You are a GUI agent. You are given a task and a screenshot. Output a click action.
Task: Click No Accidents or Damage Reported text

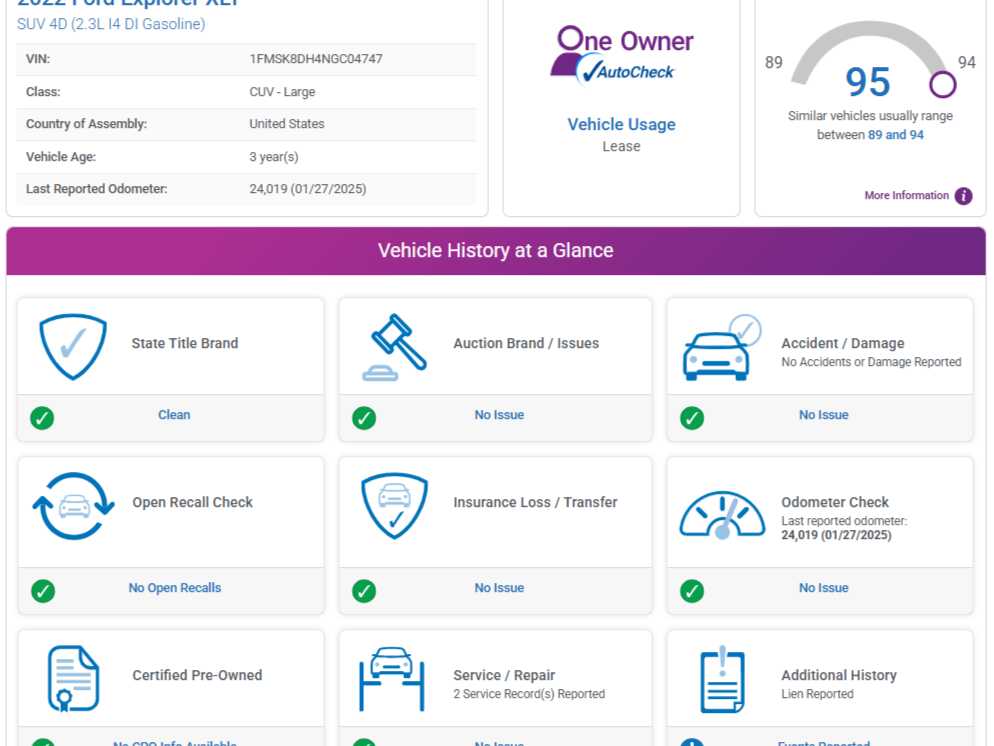point(871,362)
